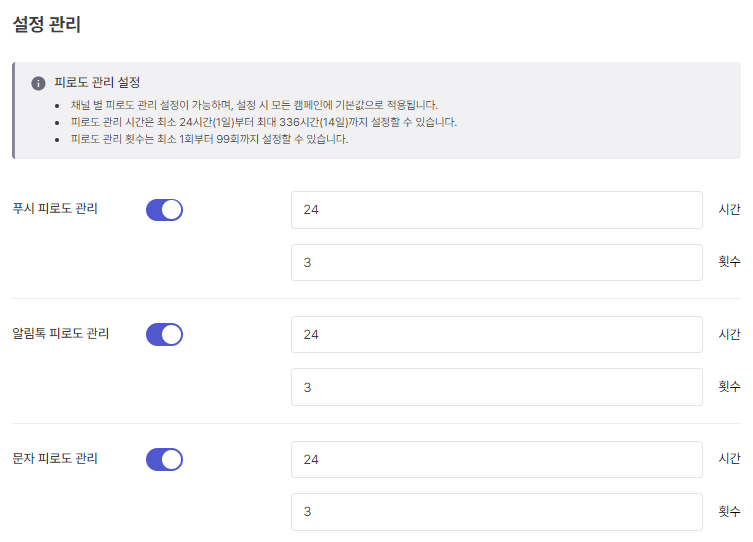Click the 푸시 피로도 시간 input field
This screenshot has height=542, width=753.
[x=496, y=210]
